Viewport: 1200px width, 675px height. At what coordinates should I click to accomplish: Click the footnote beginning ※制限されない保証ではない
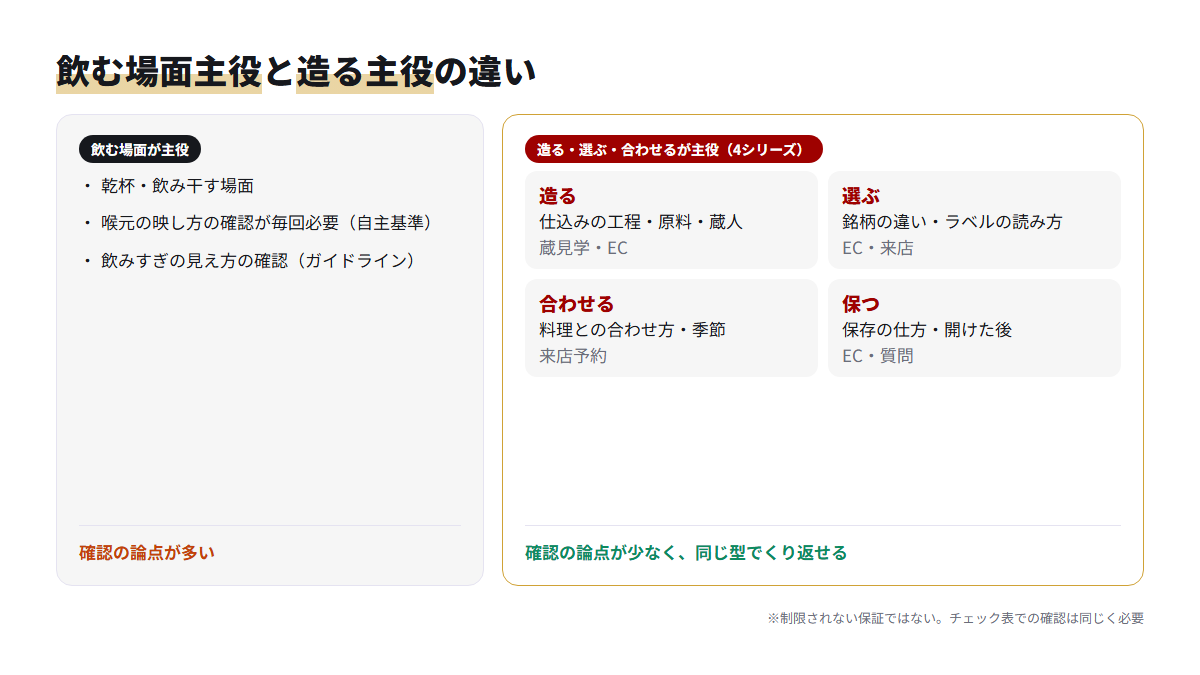955,618
